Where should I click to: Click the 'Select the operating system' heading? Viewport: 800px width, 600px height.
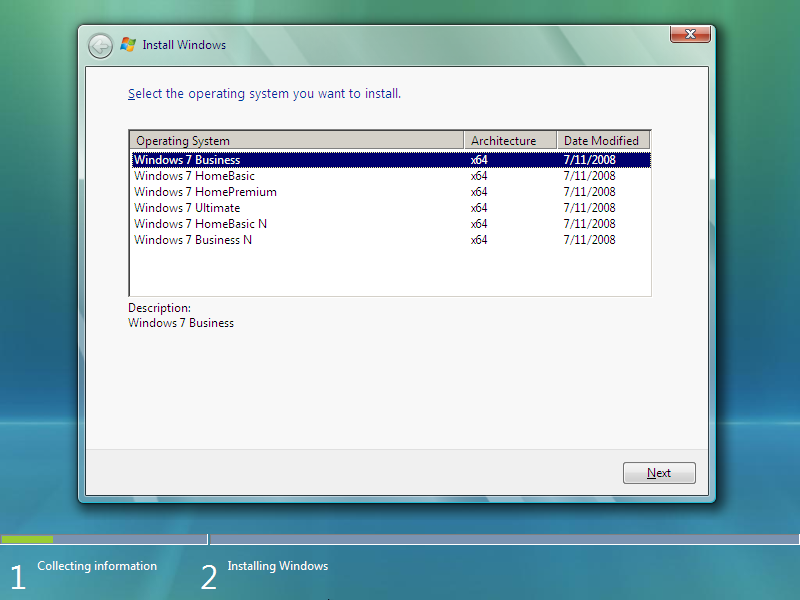[x=264, y=94]
